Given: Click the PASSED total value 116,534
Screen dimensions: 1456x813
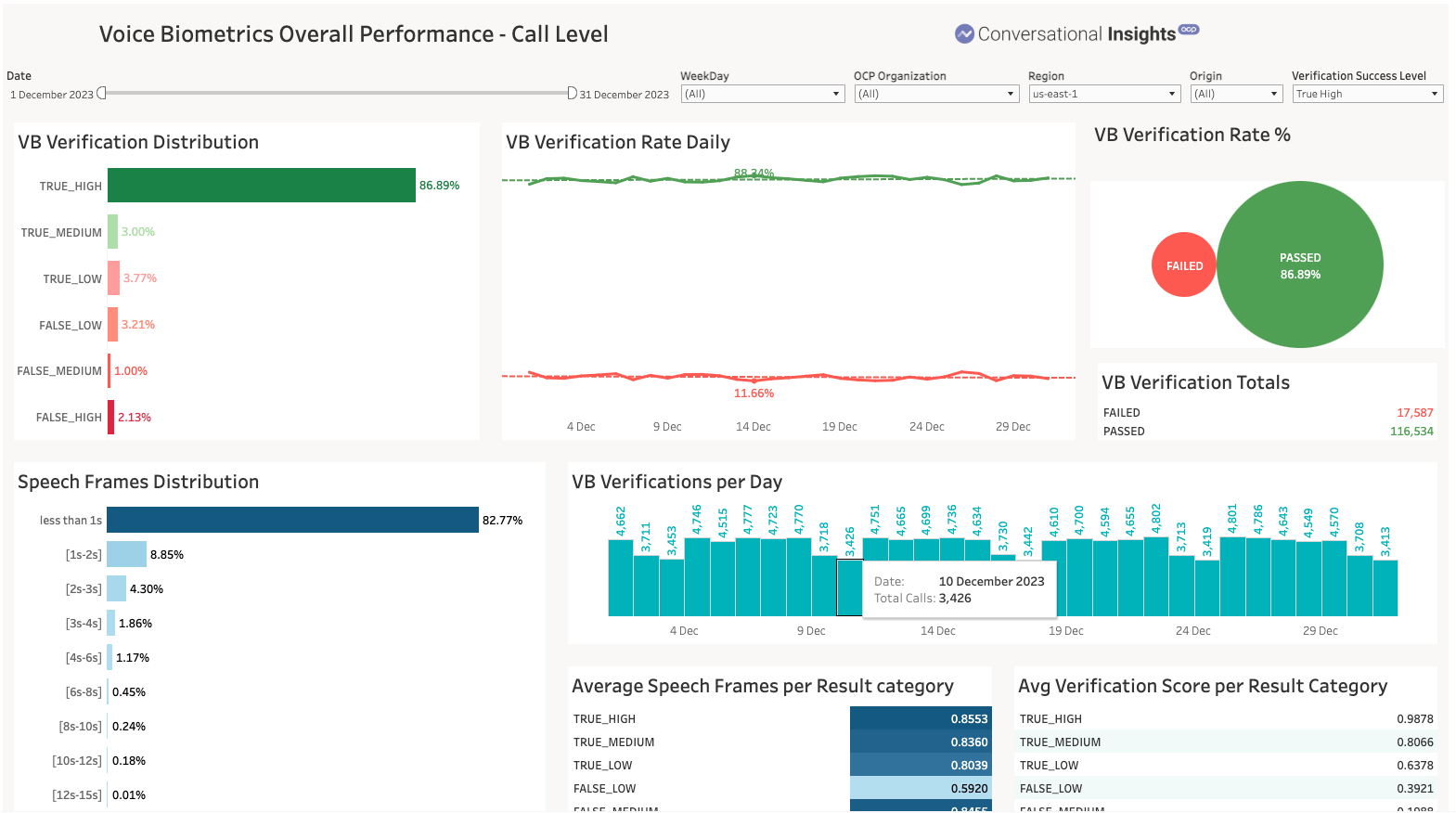Looking at the screenshot, I should coord(1411,432).
